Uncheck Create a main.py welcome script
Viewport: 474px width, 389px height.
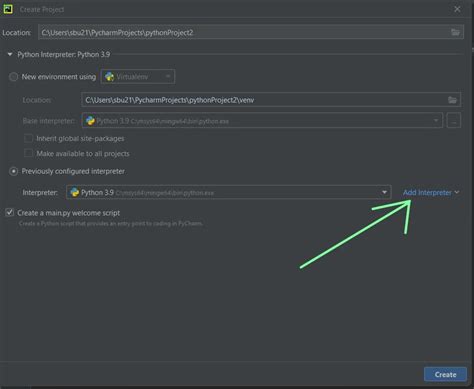pyautogui.click(x=10, y=212)
